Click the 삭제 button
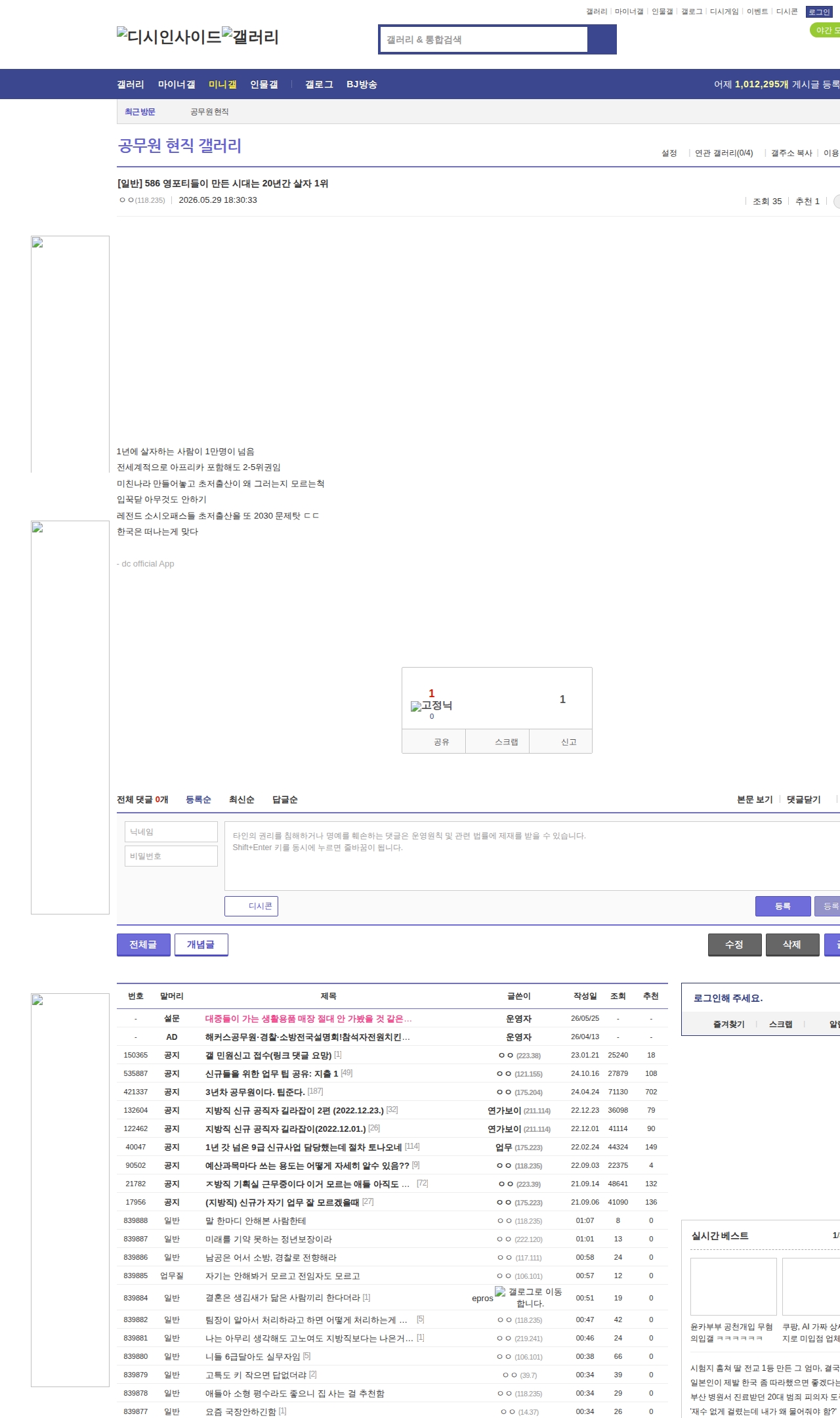840x1418 pixels. (x=793, y=945)
